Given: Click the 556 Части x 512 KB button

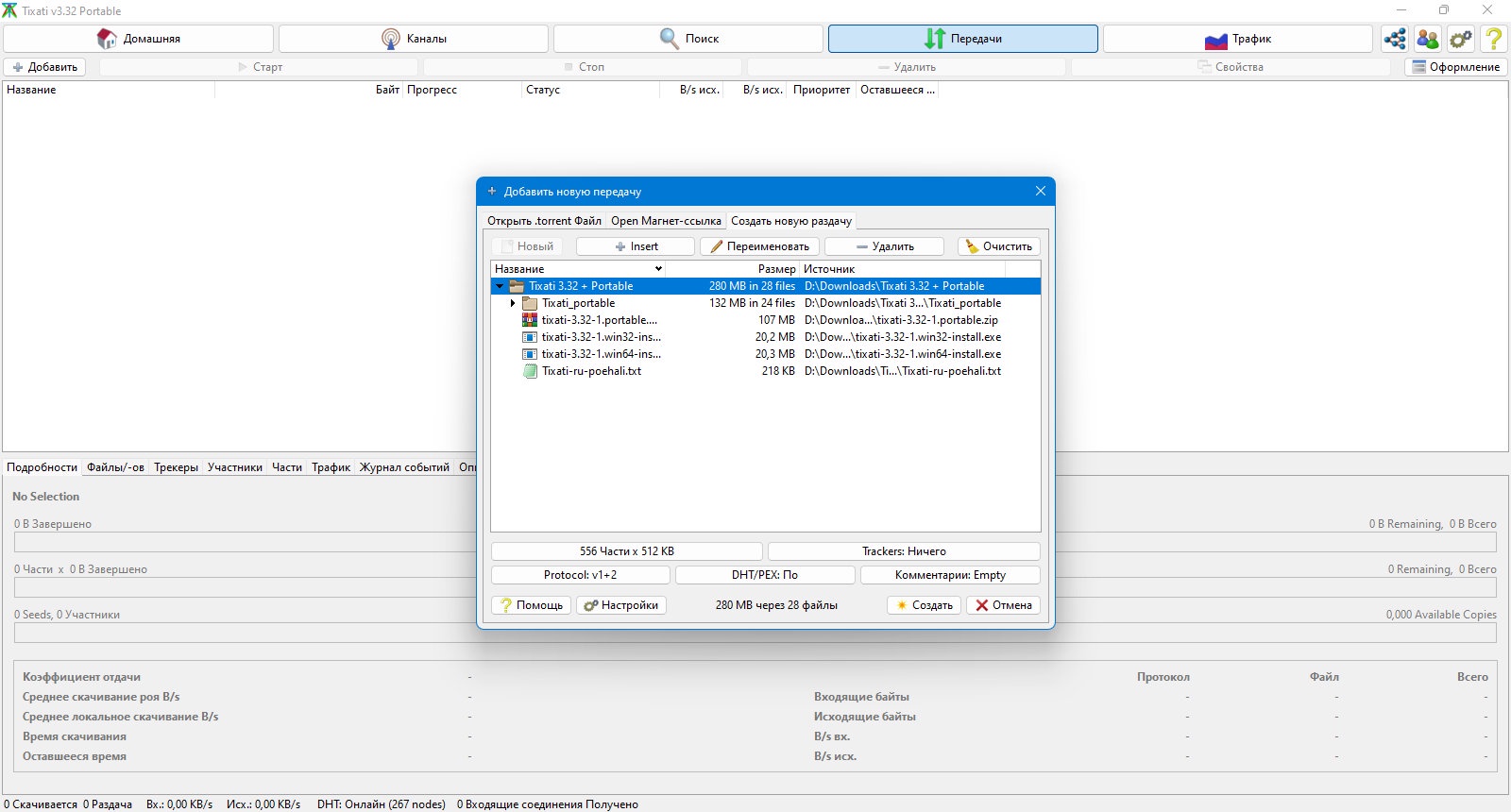Looking at the screenshot, I should tap(627, 551).
